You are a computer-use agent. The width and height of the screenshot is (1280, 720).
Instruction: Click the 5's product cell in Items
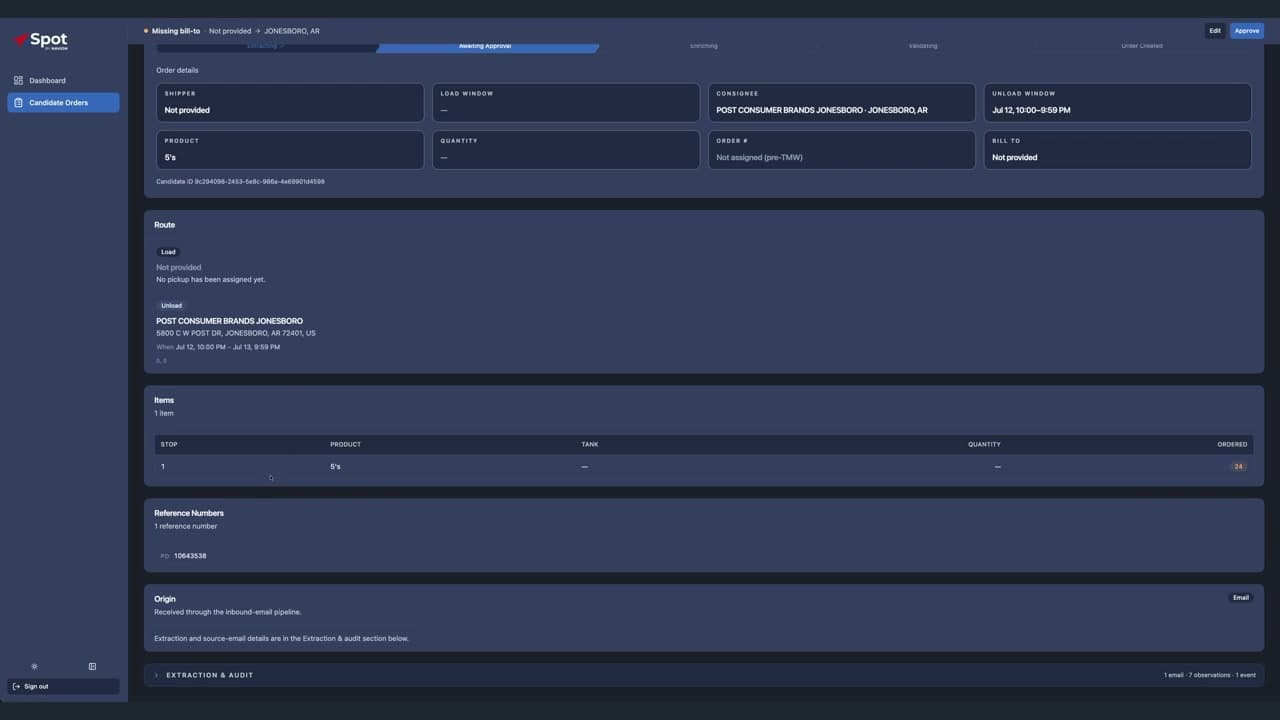point(335,467)
